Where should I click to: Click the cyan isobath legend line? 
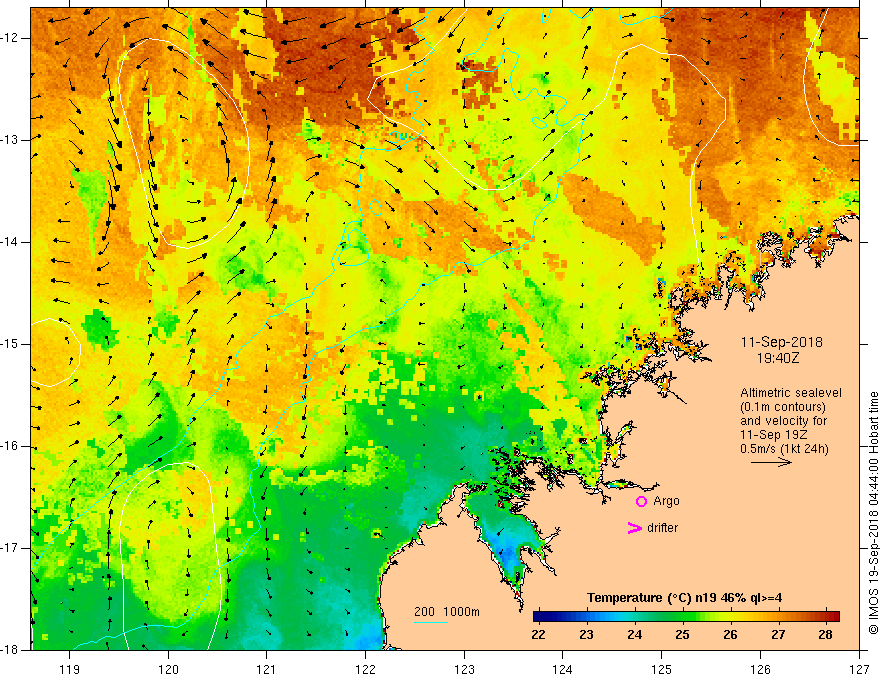(431, 622)
